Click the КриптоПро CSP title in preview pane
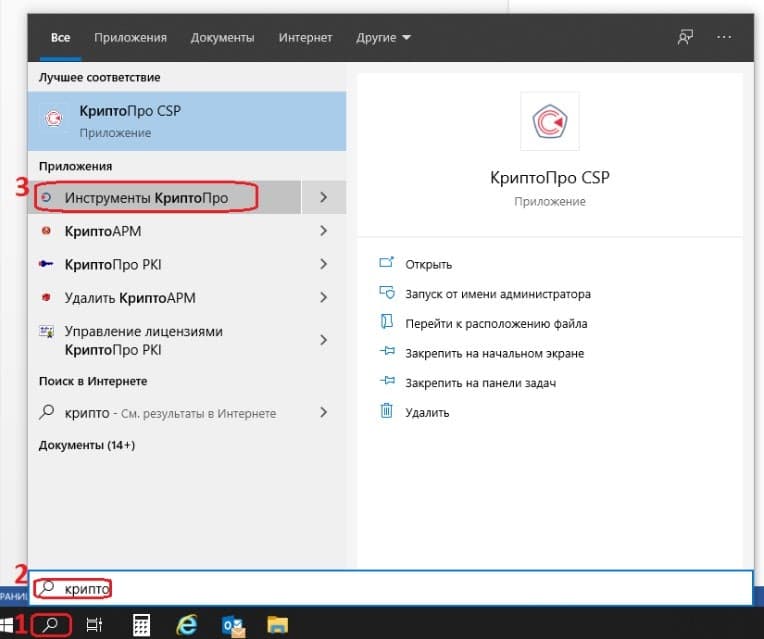The width and height of the screenshot is (764, 639). pyautogui.click(x=550, y=177)
